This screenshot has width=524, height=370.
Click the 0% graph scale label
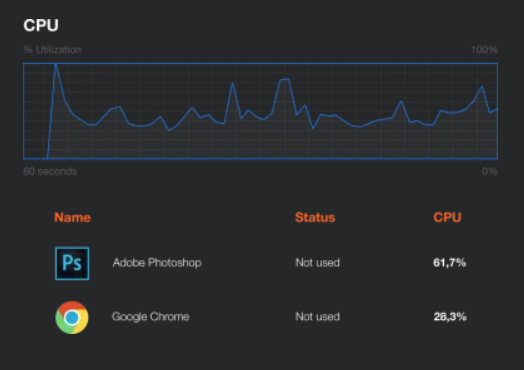pos(490,171)
